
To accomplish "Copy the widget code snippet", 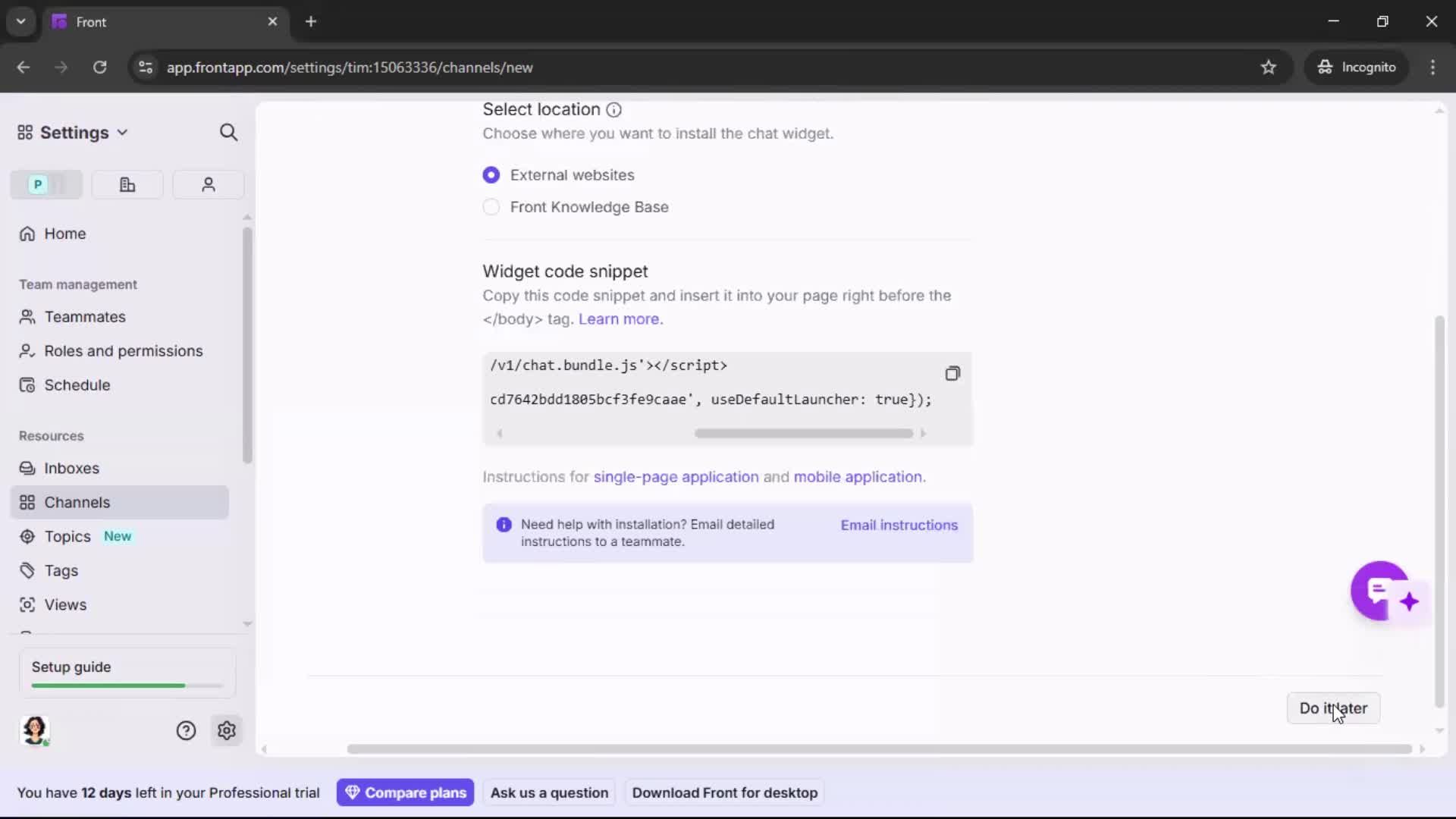I will point(952,373).
